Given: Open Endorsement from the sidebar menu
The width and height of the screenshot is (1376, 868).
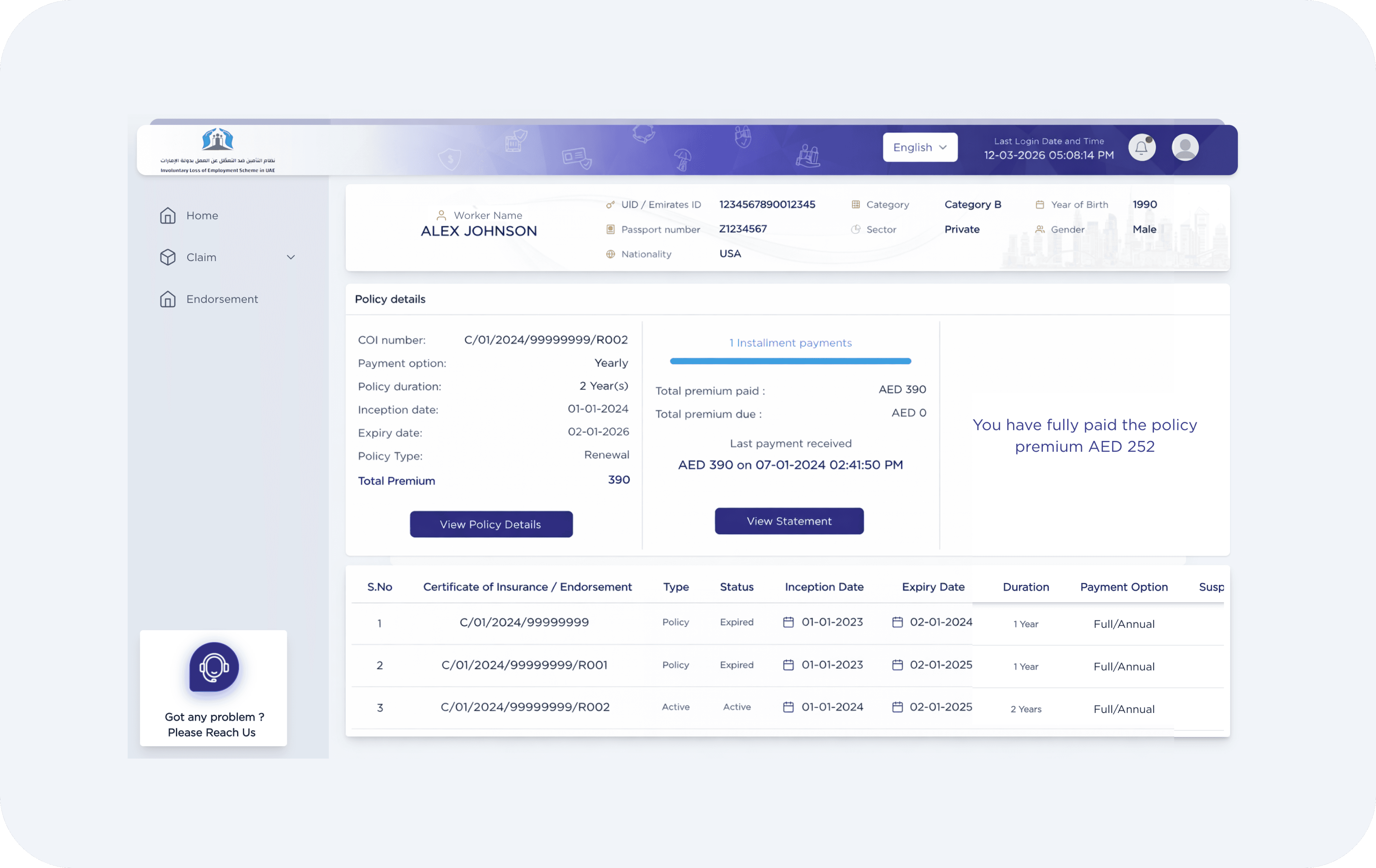Looking at the screenshot, I should [222, 299].
